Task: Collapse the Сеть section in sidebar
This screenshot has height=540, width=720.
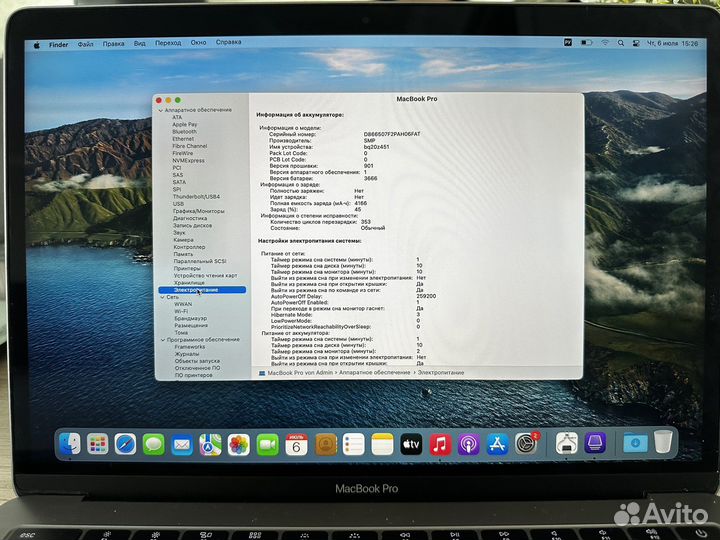Action: 162,297
